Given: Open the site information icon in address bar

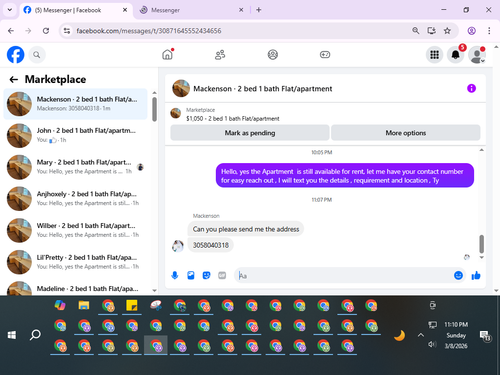Looking at the screenshot, I should [x=67, y=31].
